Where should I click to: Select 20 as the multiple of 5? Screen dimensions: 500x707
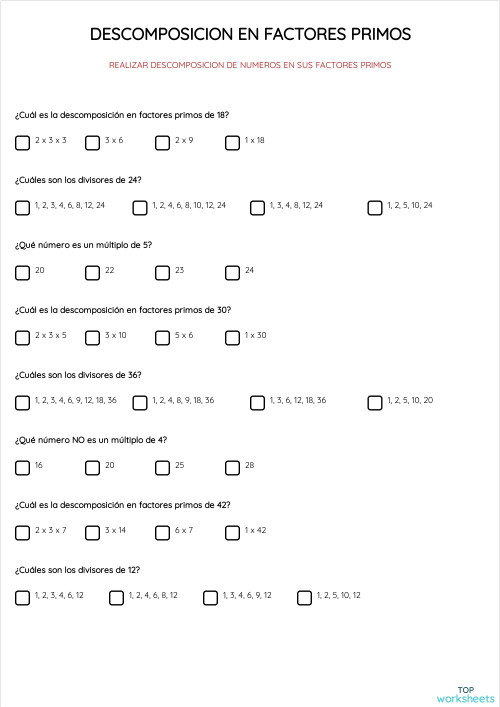(x=23, y=273)
